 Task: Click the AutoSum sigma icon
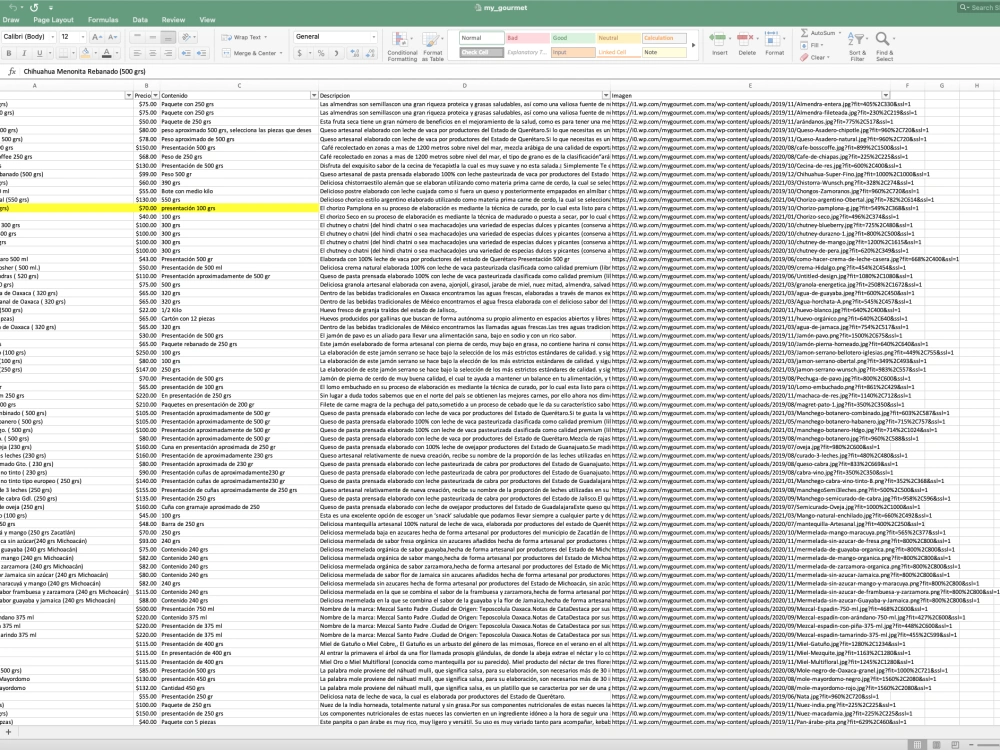(805, 33)
